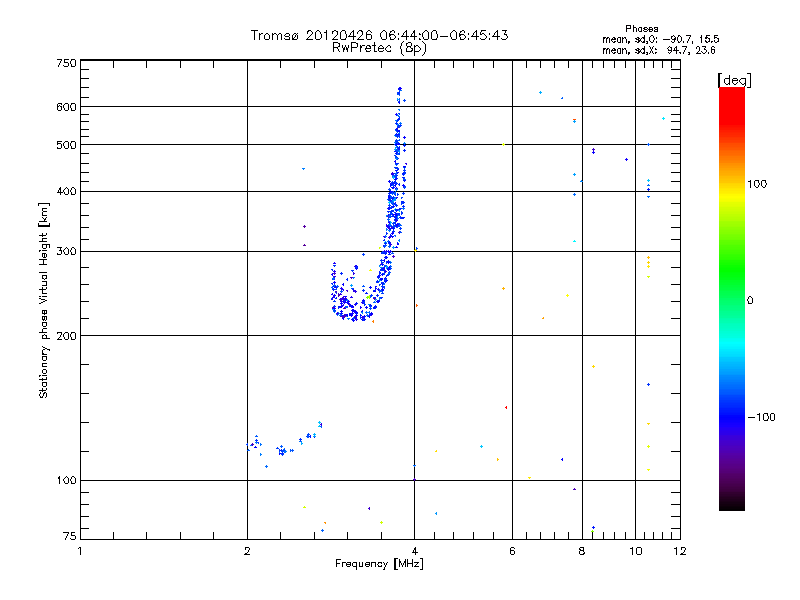Click the y-axis tick label '600'
This screenshot has width=800, height=600.
(x=66, y=107)
